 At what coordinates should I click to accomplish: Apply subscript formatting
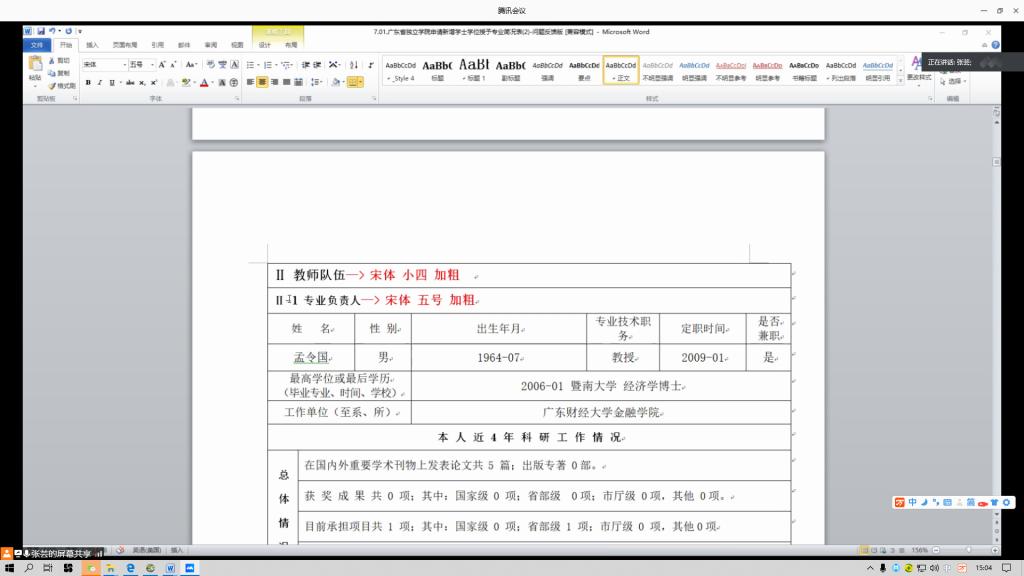click(x=142, y=83)
